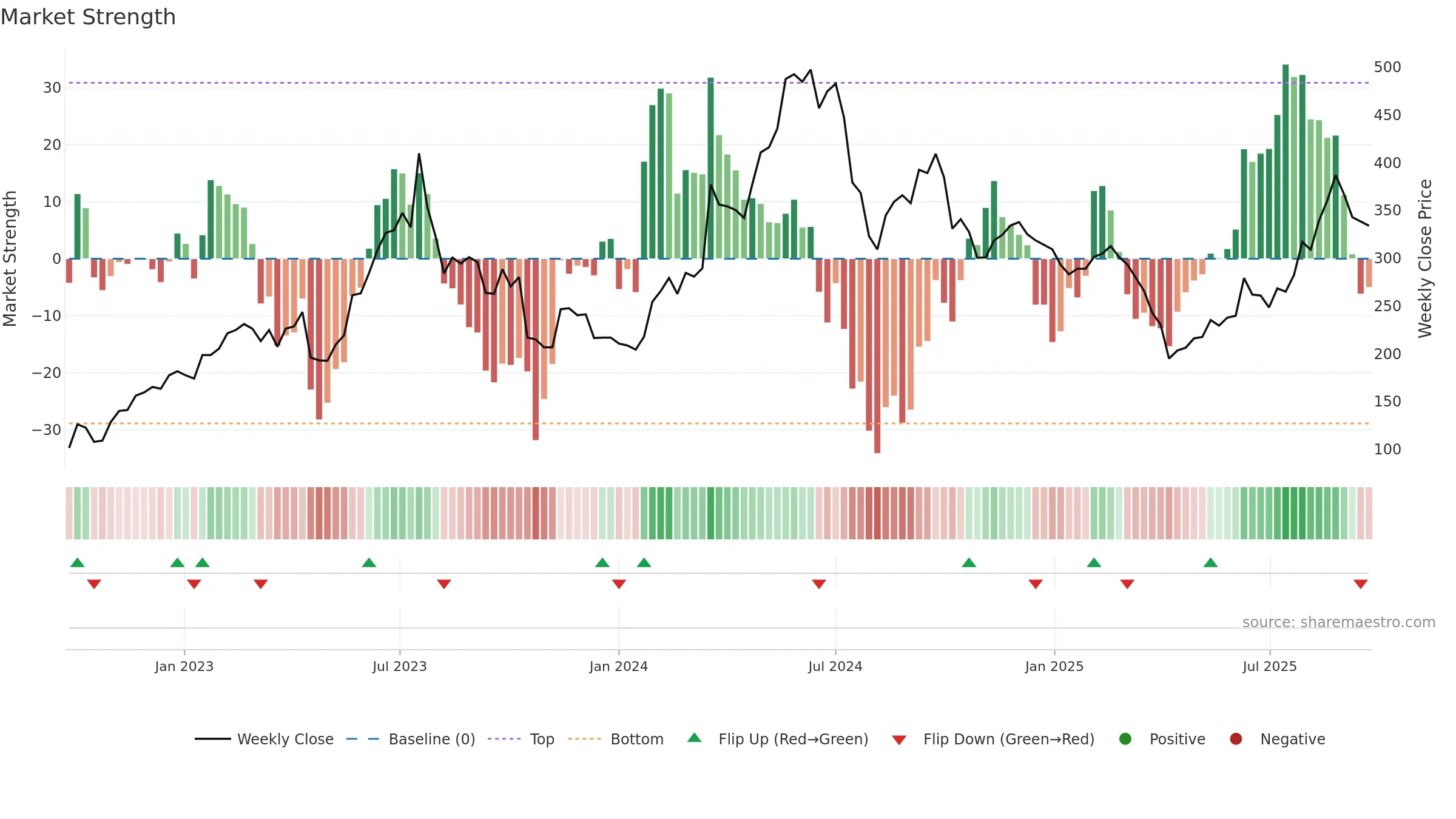
Task: Click the blue dashed Baseline sample in legend
Action: (x=363, y=739)
